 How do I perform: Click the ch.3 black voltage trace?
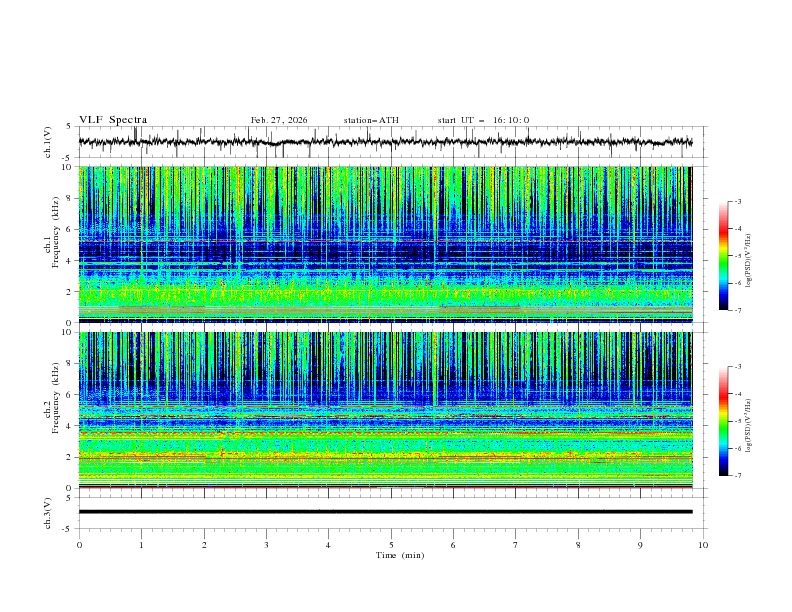coord(385,512)
